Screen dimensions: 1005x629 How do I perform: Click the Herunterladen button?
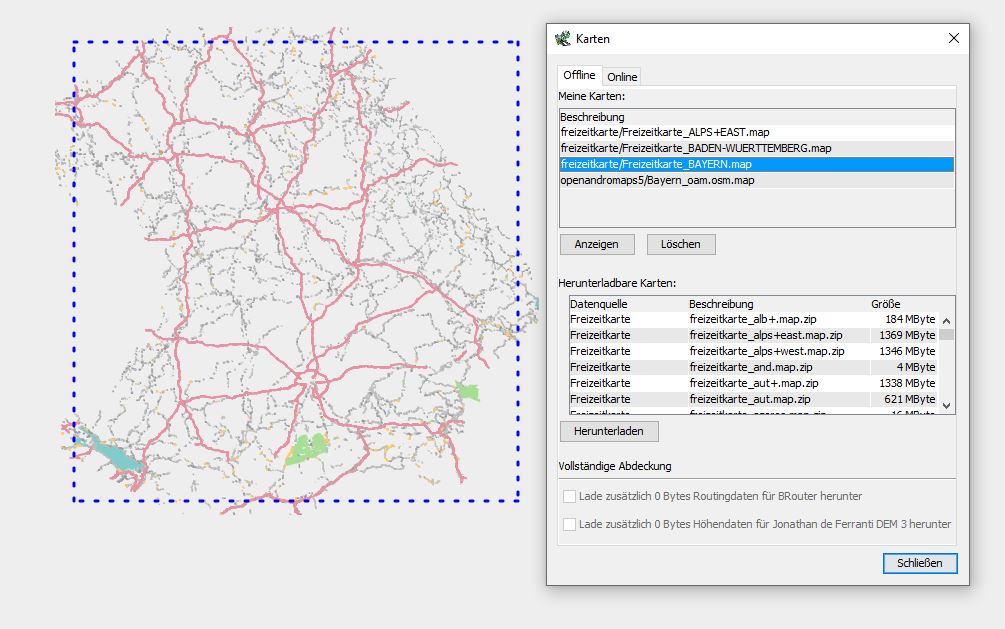[608, 431]
